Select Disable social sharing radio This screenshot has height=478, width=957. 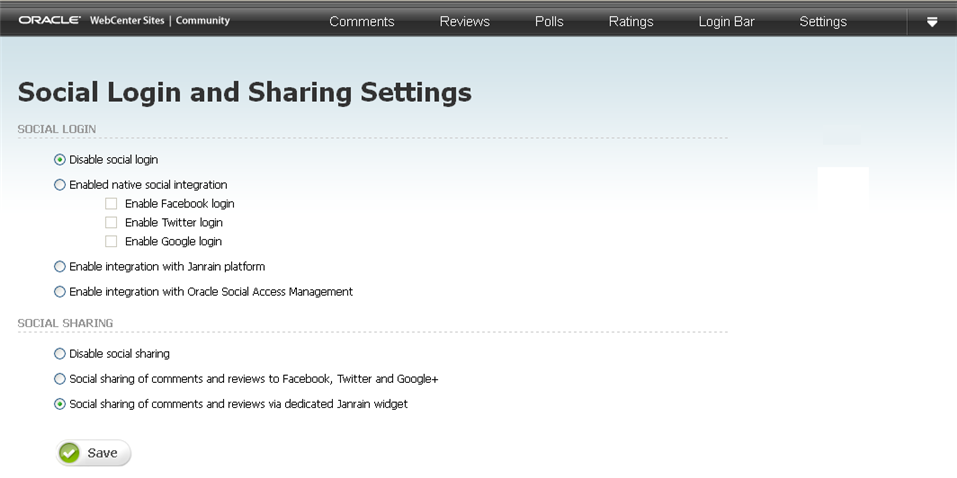[x=60, y=353]
